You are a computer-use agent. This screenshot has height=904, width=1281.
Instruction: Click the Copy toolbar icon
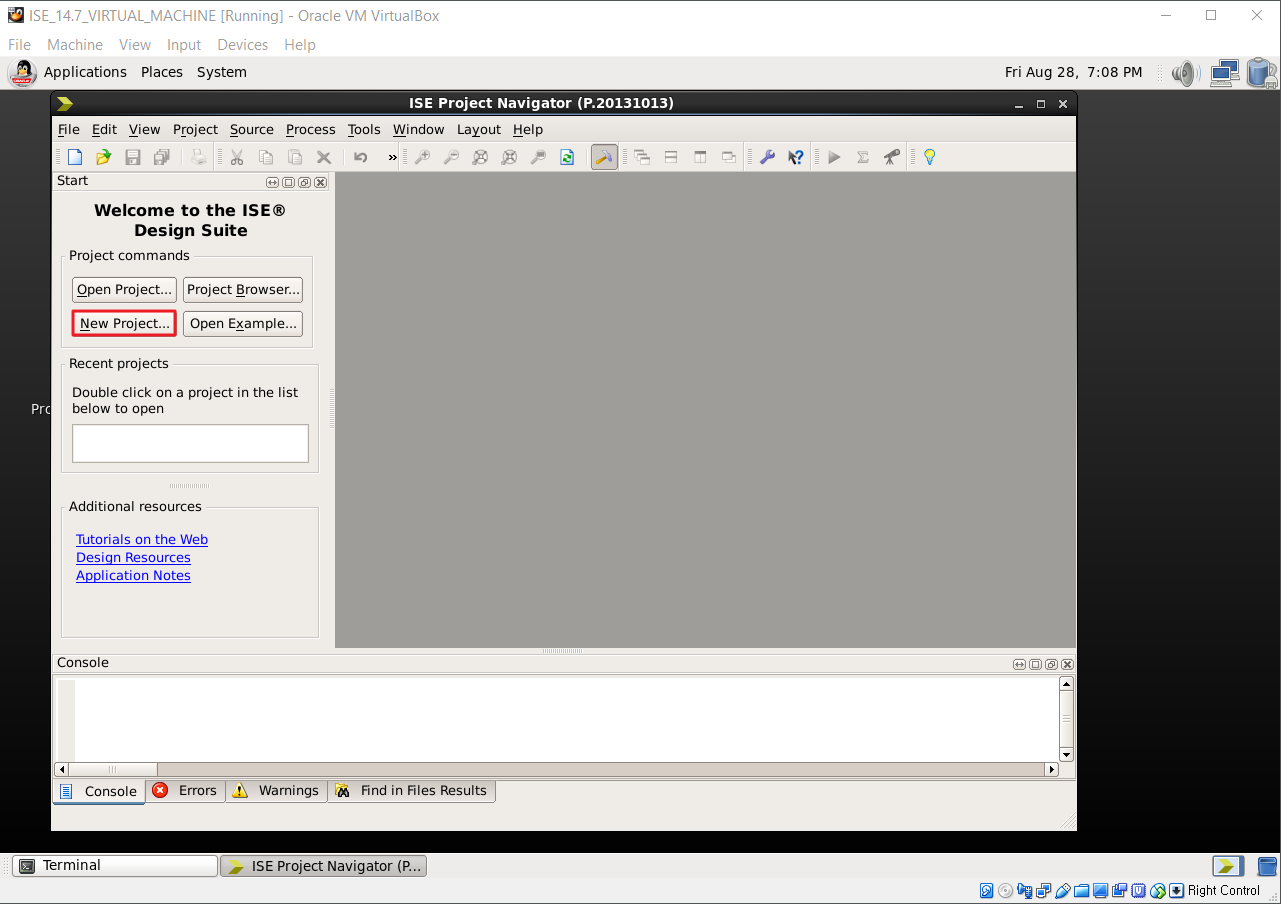pyautogui.click(x=266, y=157)
